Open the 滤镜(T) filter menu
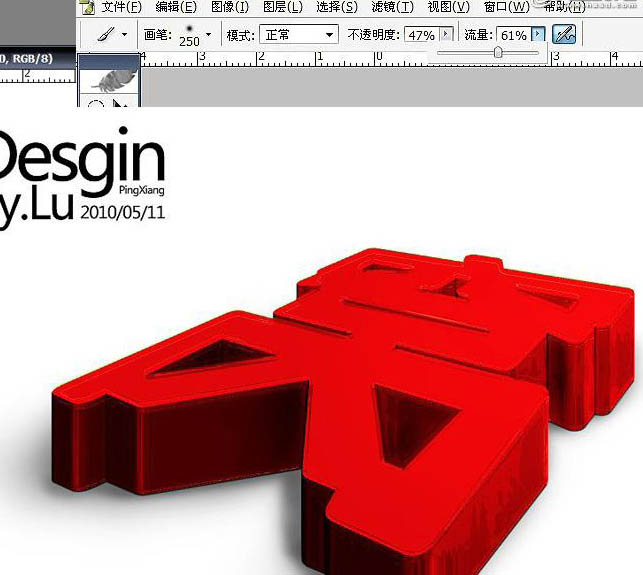643x575 pixels. (392, 7)
